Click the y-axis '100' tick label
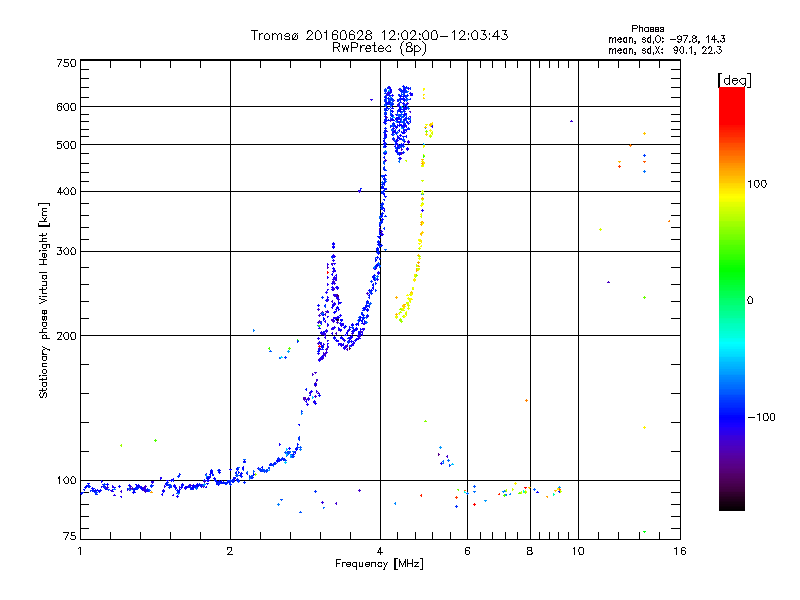The image size is (800, 600). [x=66, y=480]
